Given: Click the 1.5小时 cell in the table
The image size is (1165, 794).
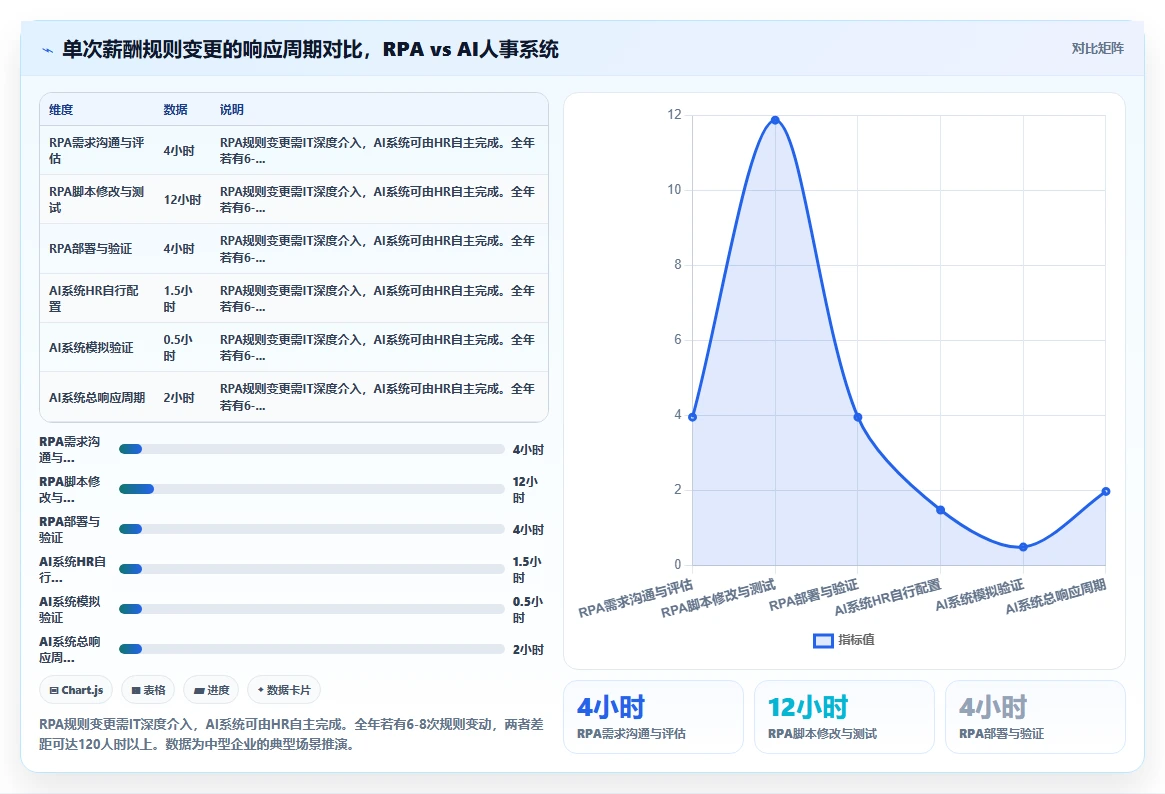Looking at the screenshot, I should click(x=178, y=299).
